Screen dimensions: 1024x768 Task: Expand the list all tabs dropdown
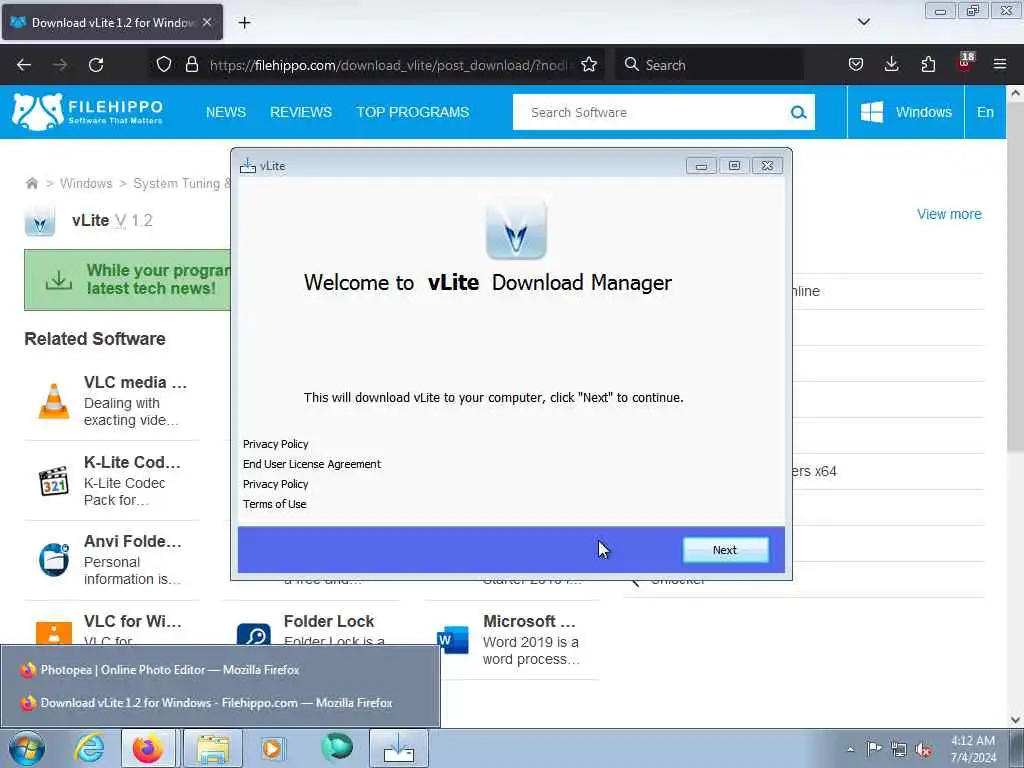pos(863,22)
